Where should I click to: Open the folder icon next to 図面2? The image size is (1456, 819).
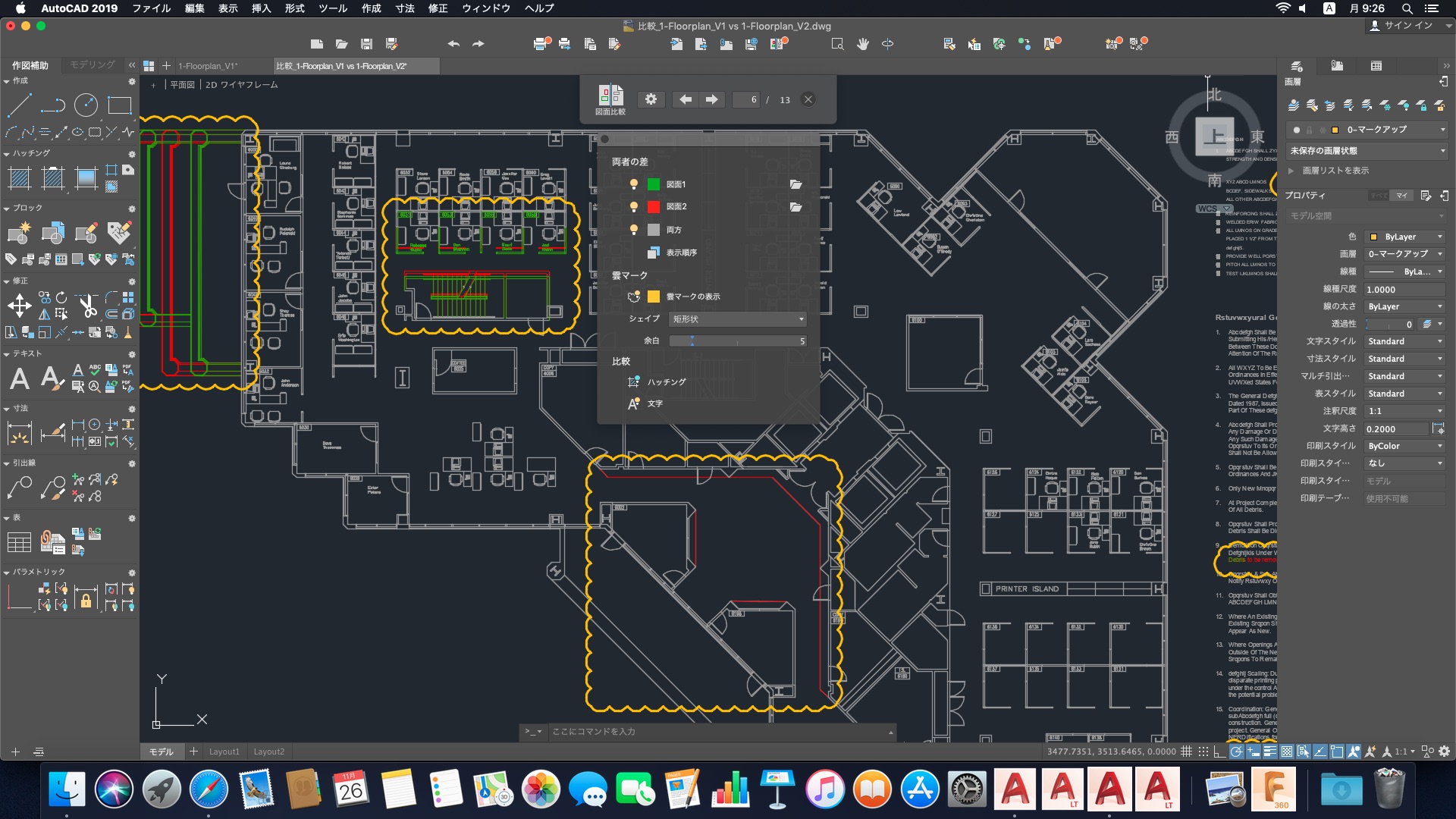(x=795, y=206)
